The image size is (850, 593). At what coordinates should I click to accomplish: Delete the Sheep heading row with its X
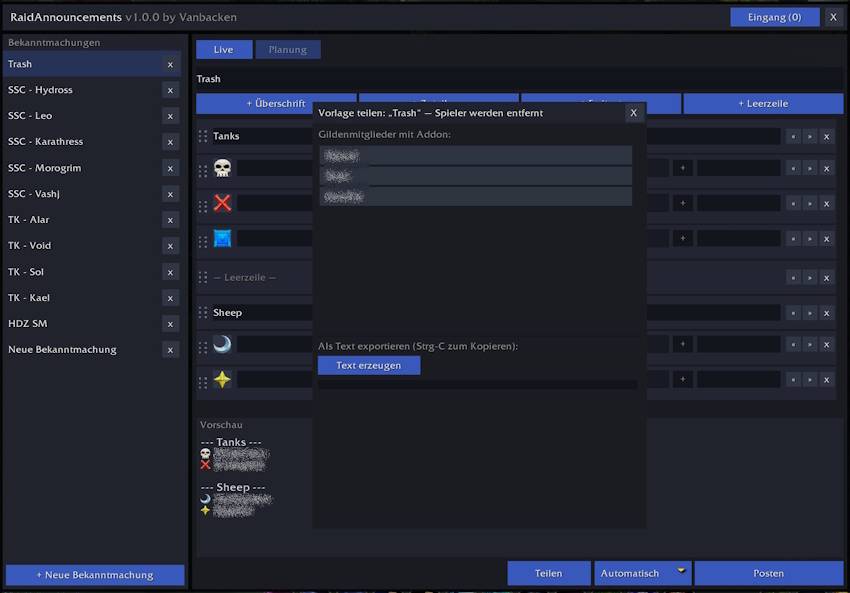[827, 313]
